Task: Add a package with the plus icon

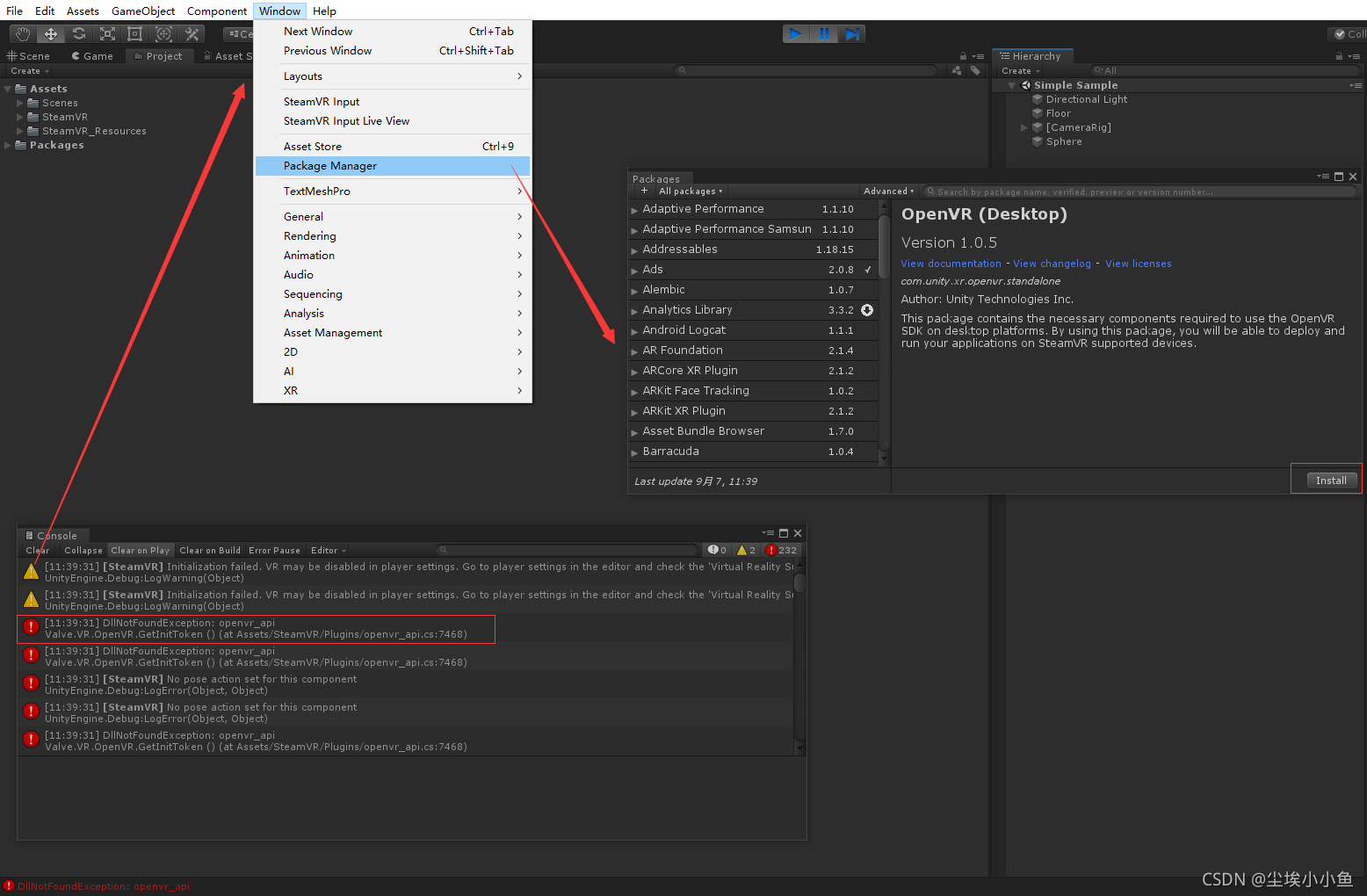Action: point(644,191)
